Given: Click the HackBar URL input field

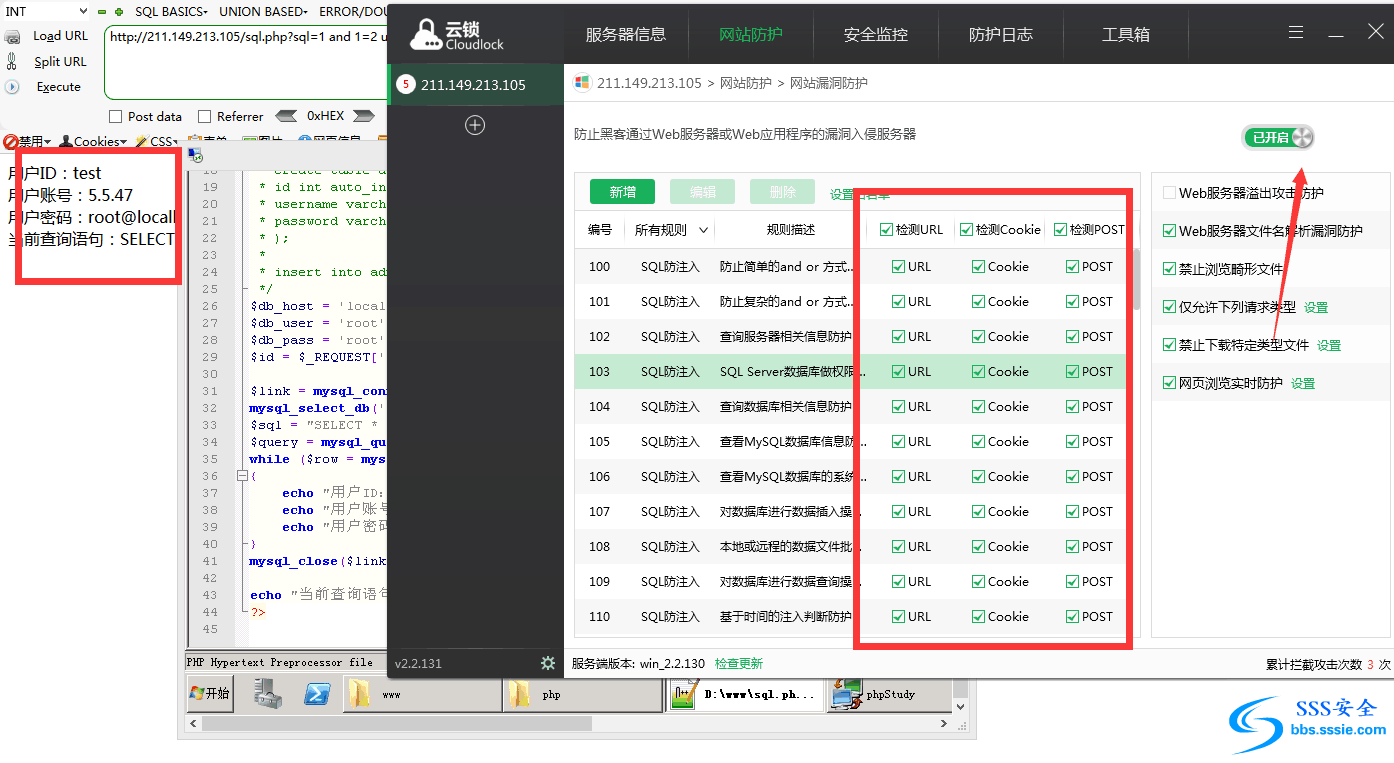Looking at the screenshot, I should 245,60.
